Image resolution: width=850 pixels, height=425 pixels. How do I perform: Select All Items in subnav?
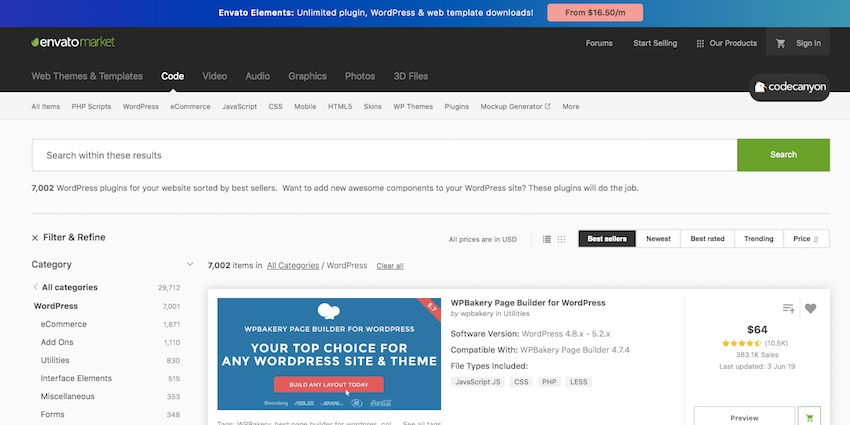46,107
